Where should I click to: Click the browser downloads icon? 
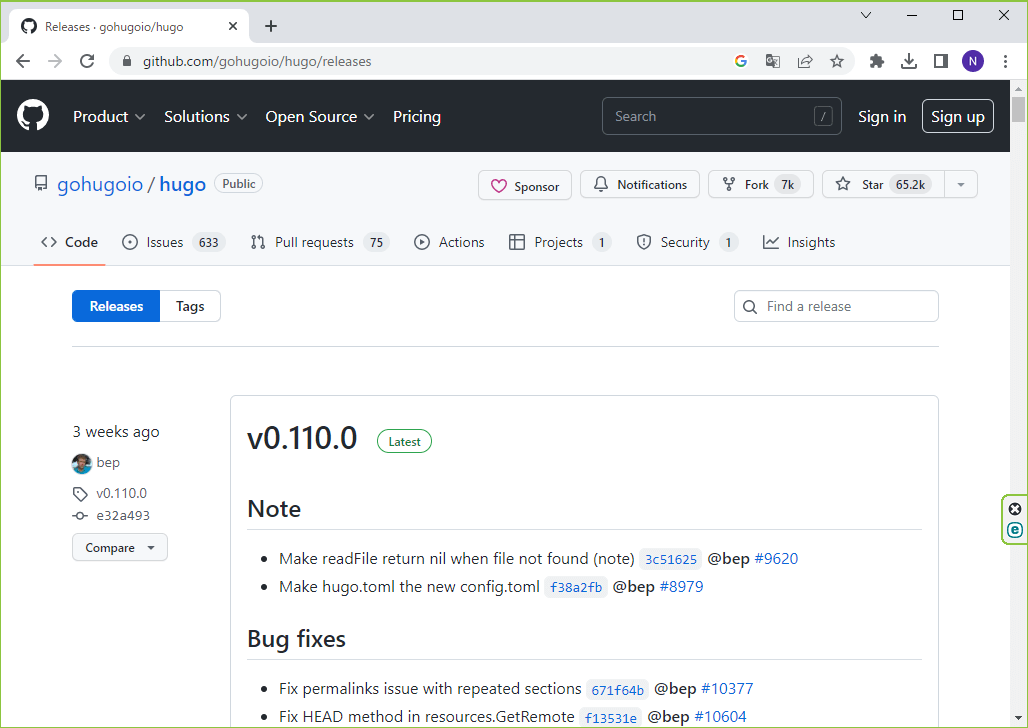point(909,61)
